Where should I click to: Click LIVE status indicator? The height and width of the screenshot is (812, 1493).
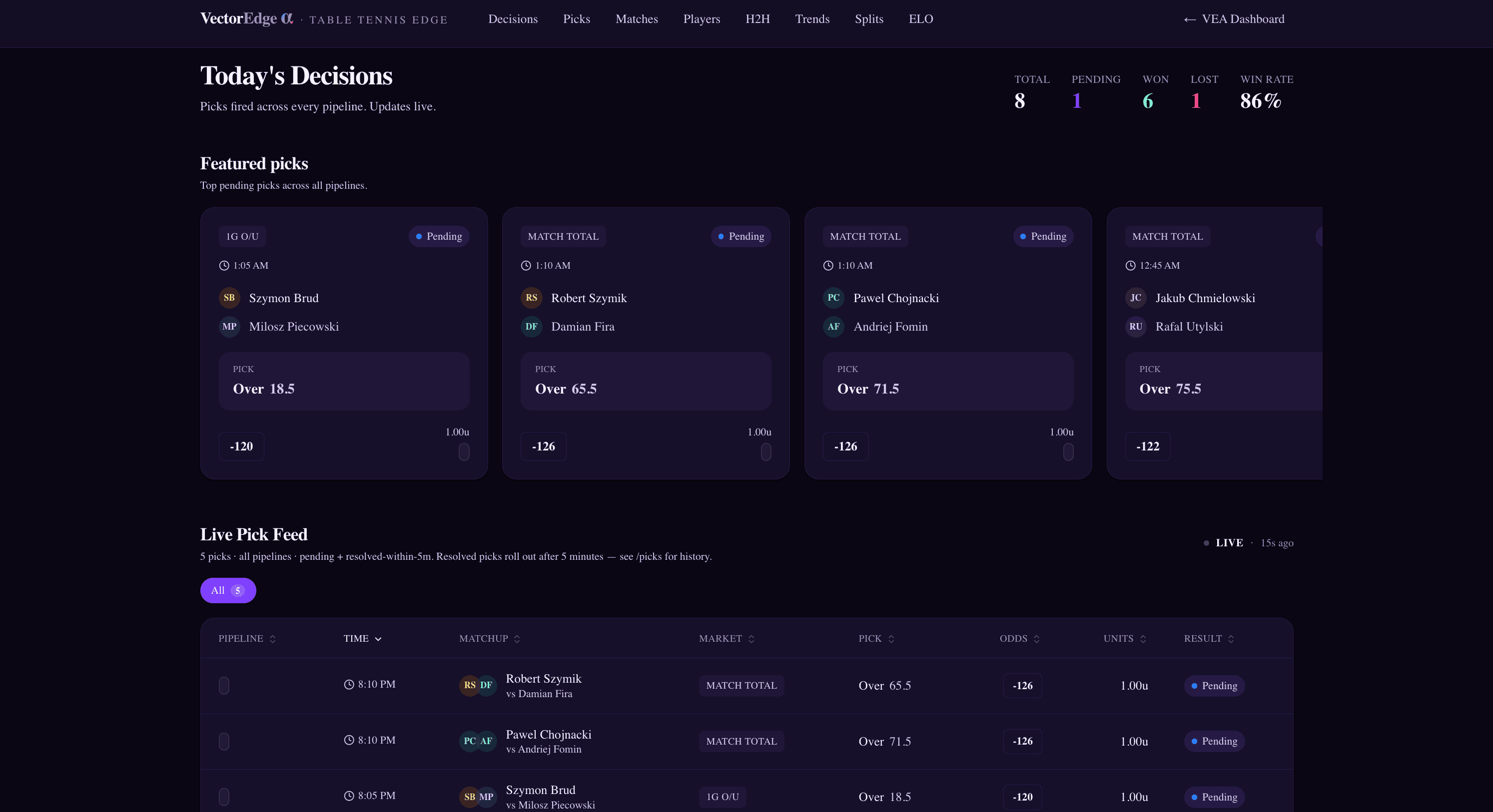pos(1223,543)
